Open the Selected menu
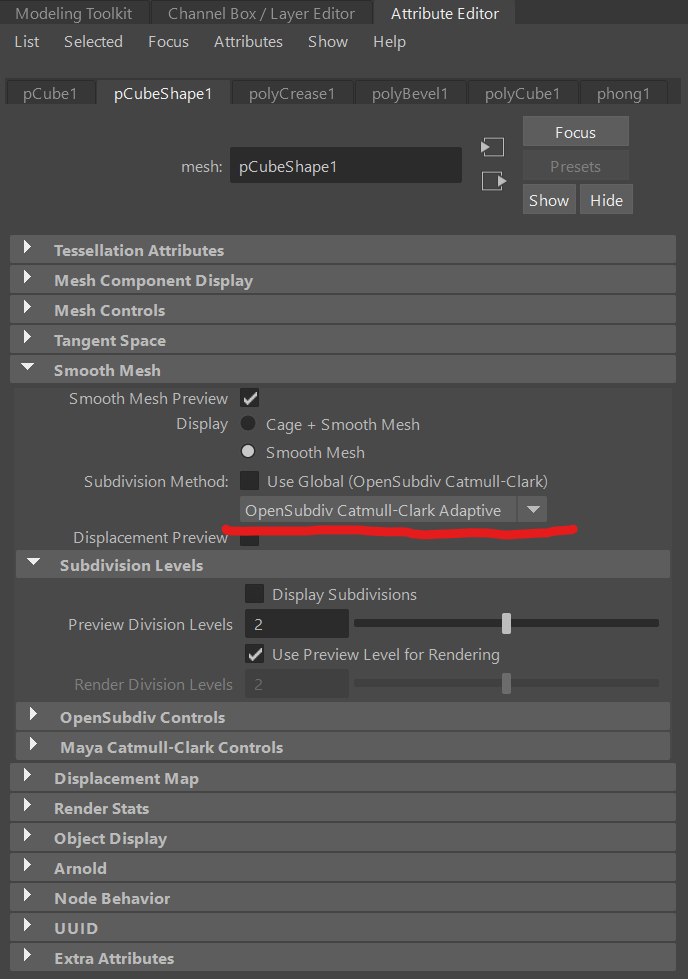This screenshot has width=688, height=979. pos(93,42)
